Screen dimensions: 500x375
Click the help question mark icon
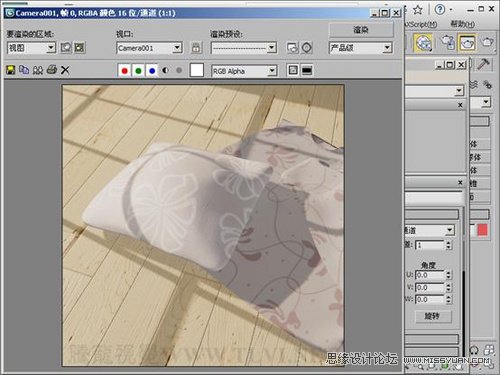440,9
